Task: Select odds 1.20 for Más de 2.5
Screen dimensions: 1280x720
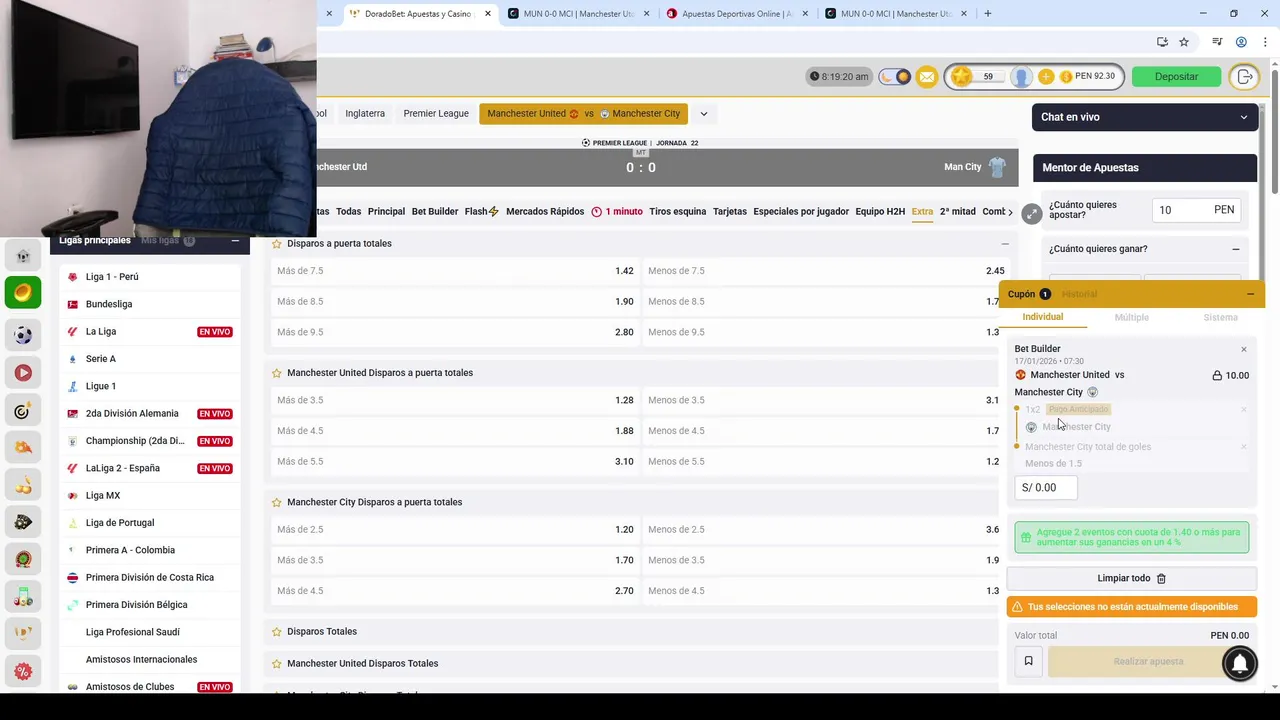Action: point(454,530)
